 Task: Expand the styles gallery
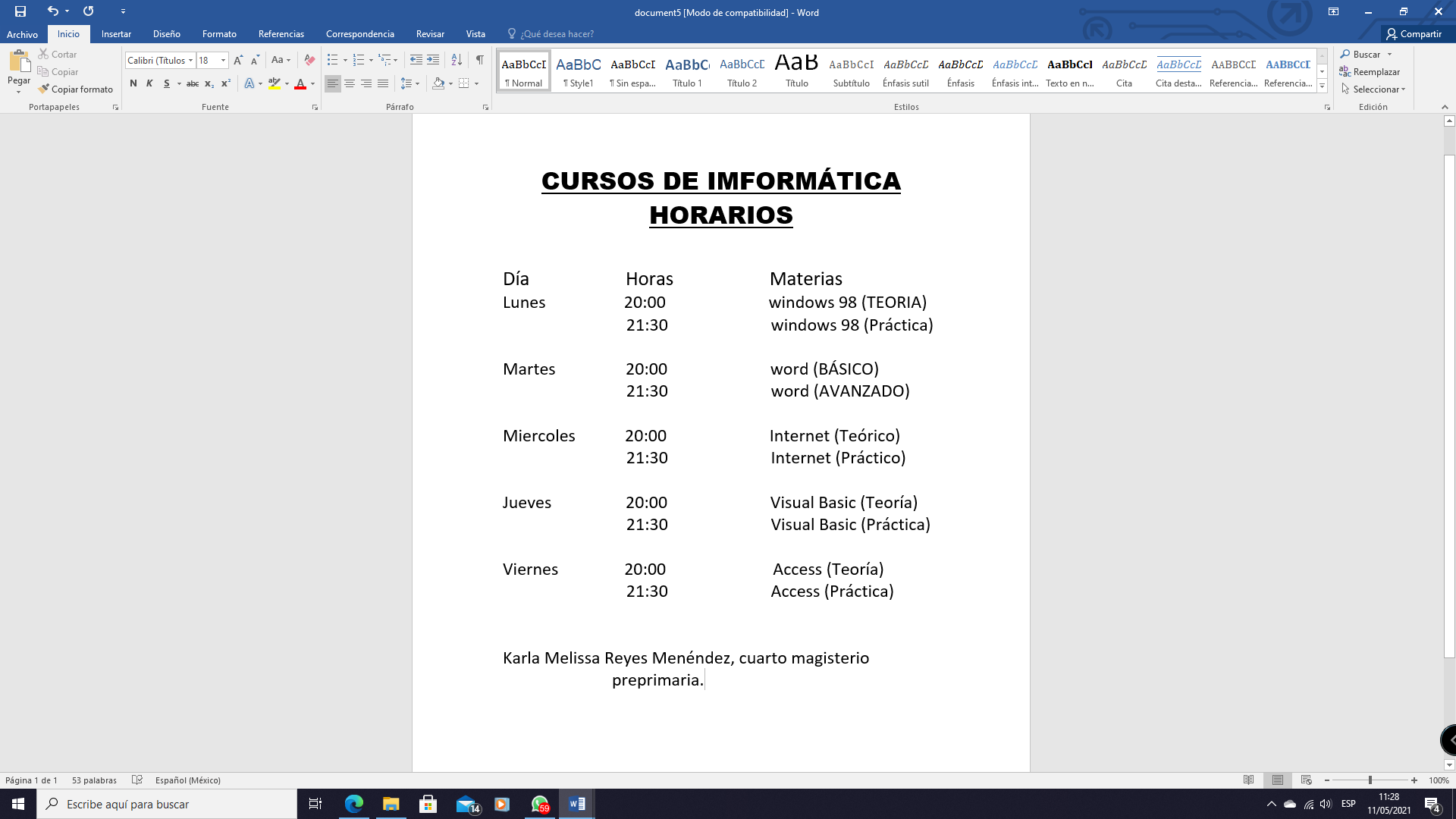pyautogui.click(x=1322, y=86)
